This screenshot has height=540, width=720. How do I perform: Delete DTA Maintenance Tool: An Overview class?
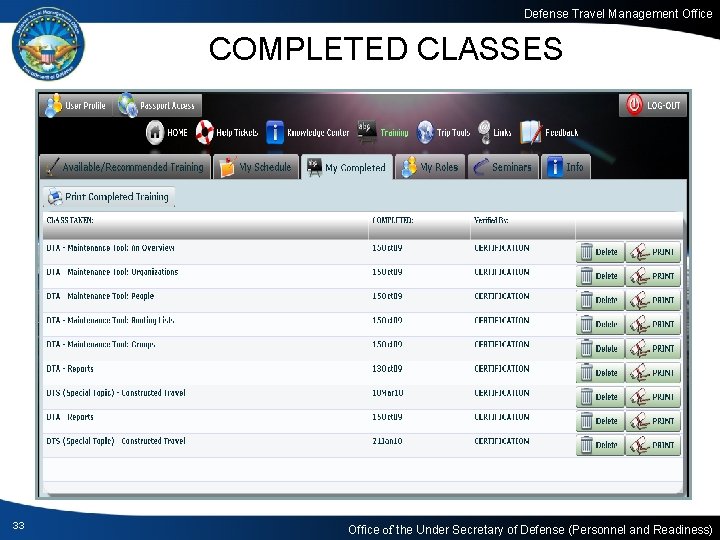[600, 252]
